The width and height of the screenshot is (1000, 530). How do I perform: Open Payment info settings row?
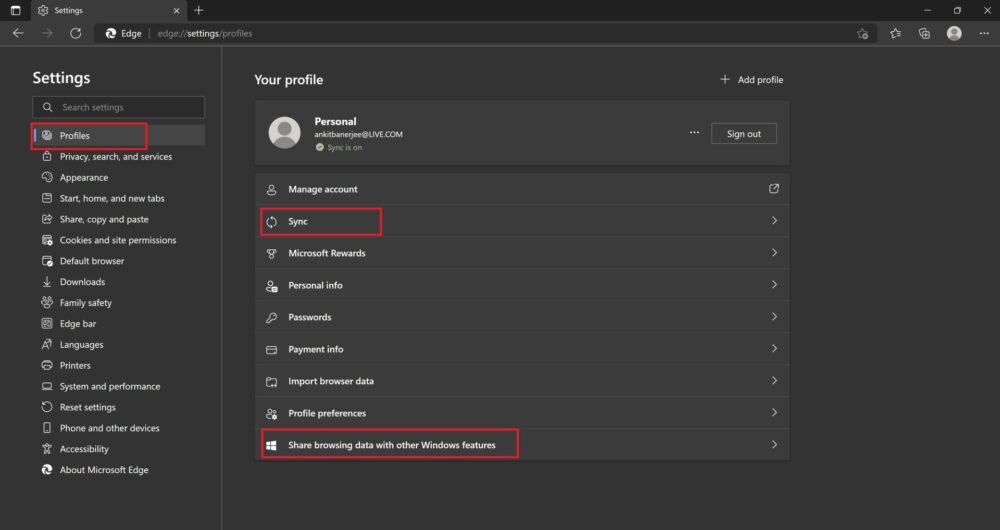click(x=520, y=349)
